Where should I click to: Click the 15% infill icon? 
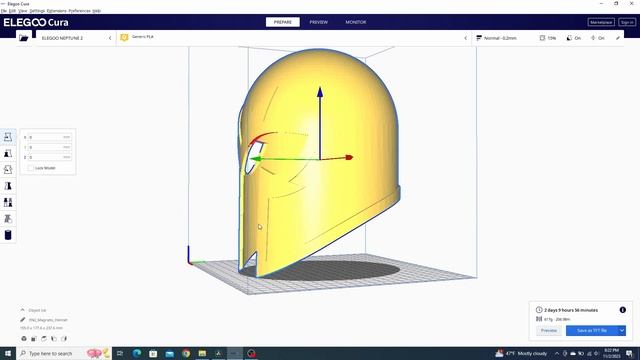pyautogui.click(x=542, y=38)
